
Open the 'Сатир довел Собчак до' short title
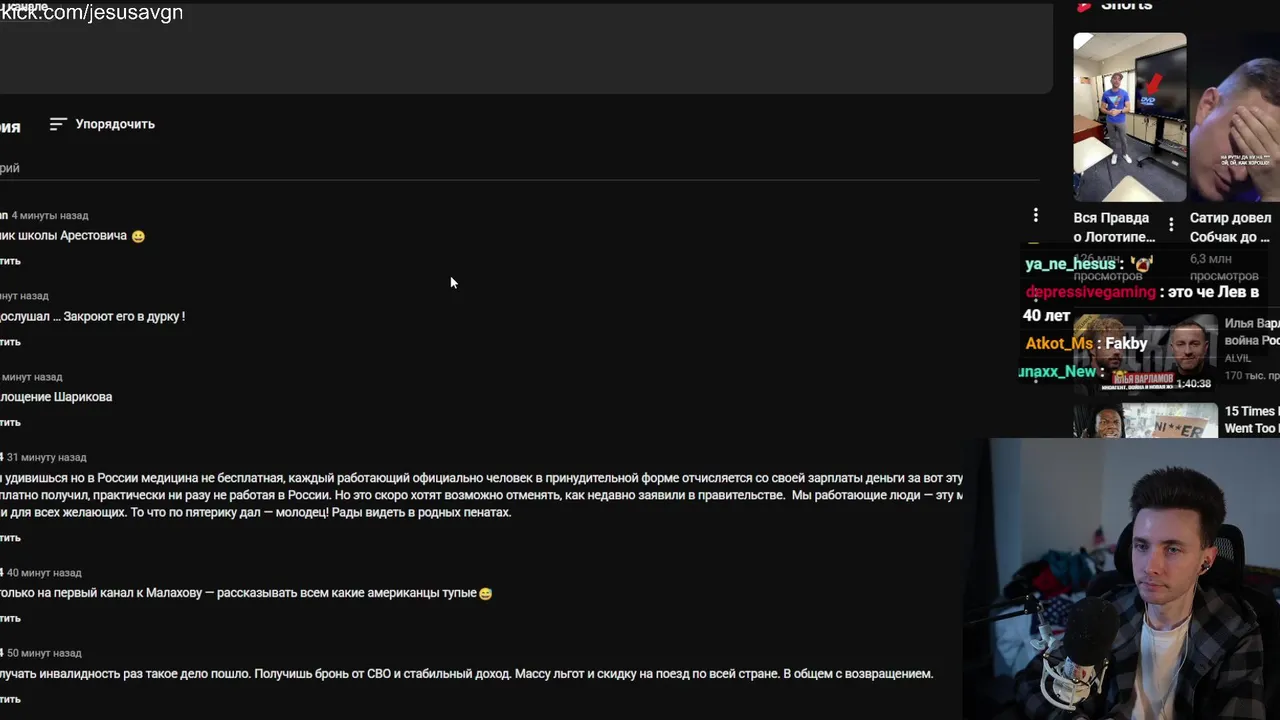1231,227
